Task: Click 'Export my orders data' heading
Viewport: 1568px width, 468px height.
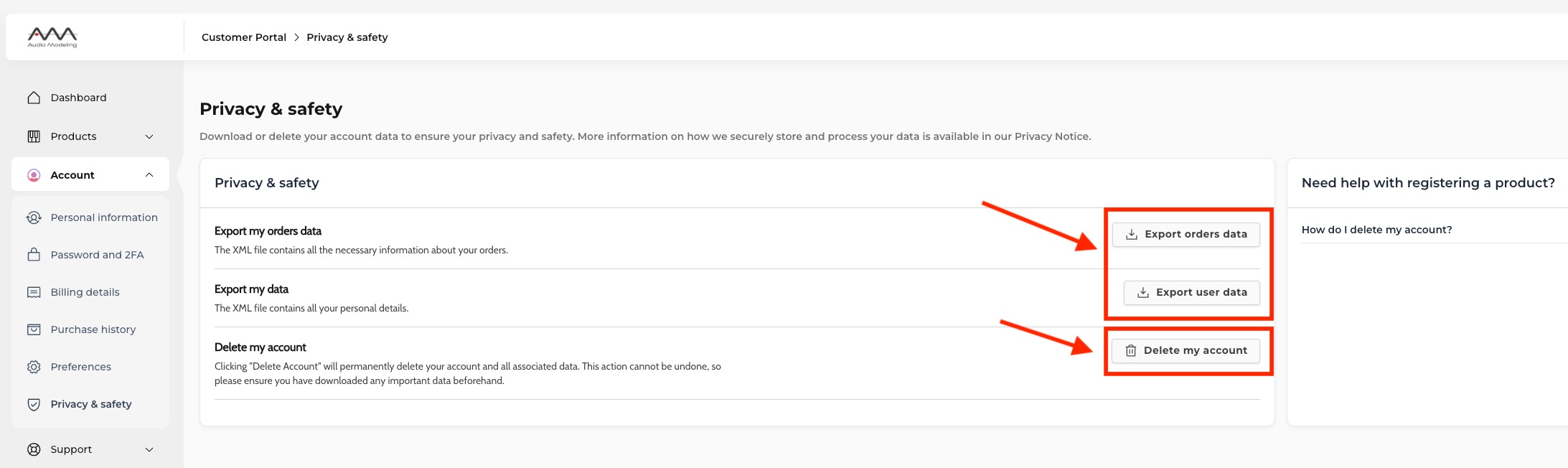Action: click(x=268, y=231)
